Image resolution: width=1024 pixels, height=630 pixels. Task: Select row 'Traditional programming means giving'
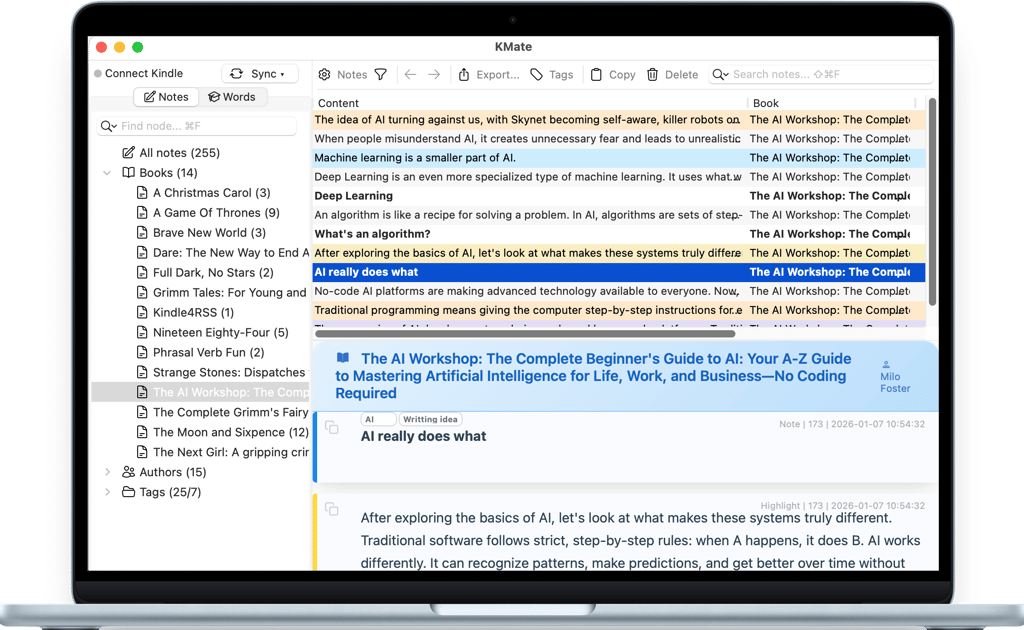(619, 310)
